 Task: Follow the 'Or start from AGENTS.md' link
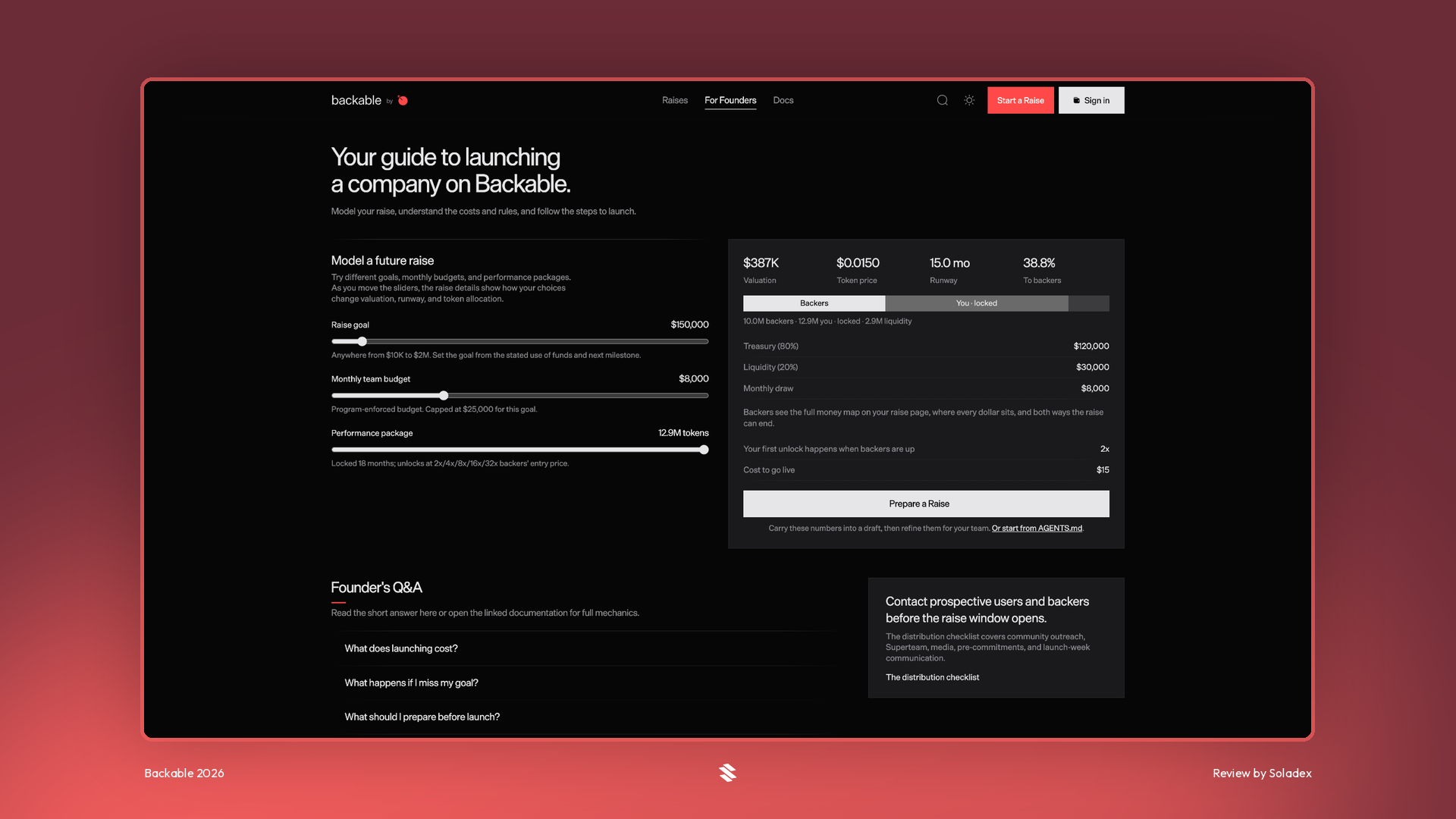click(x=1037, y=529)
